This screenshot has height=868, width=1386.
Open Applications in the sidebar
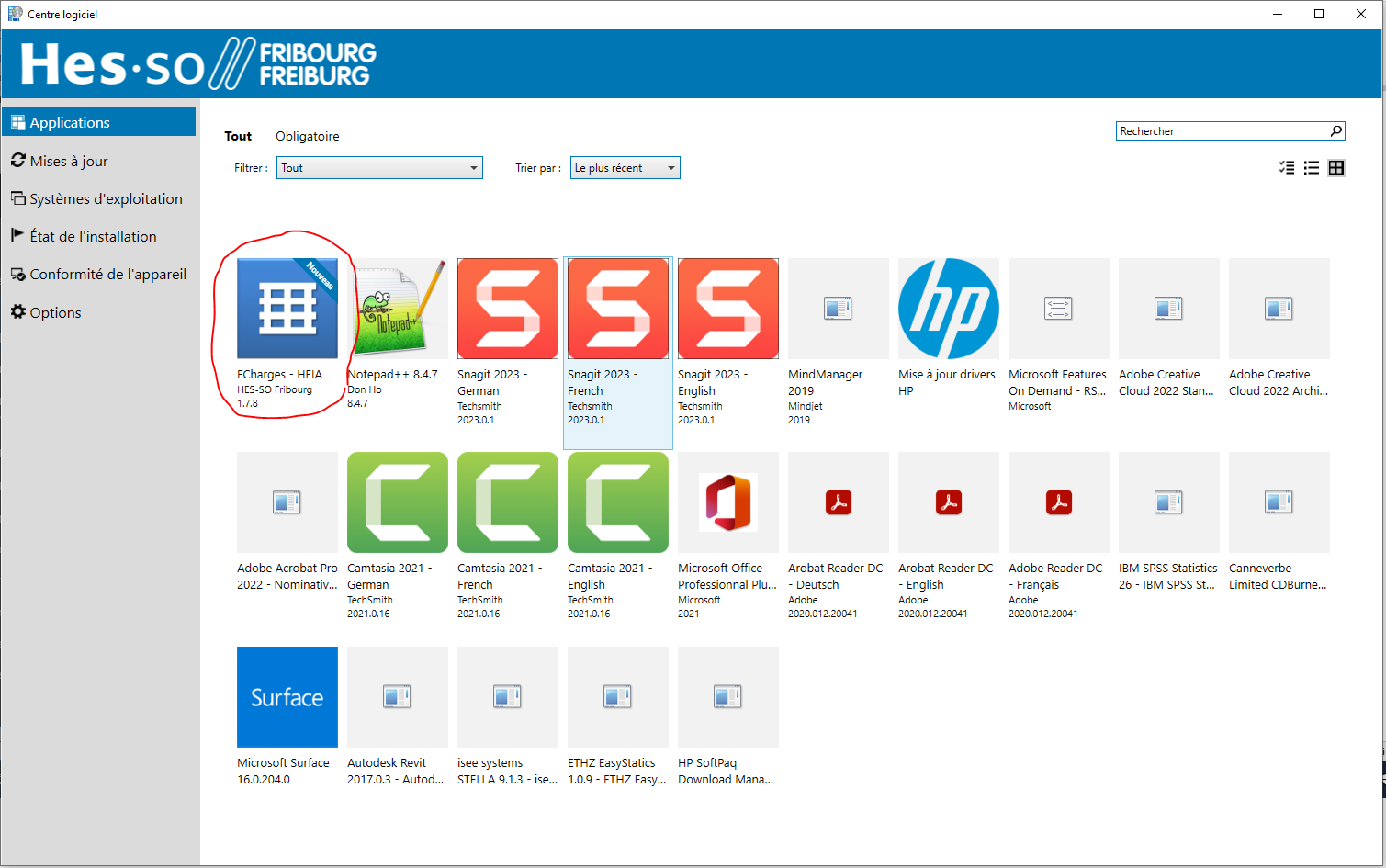(99, 122)
